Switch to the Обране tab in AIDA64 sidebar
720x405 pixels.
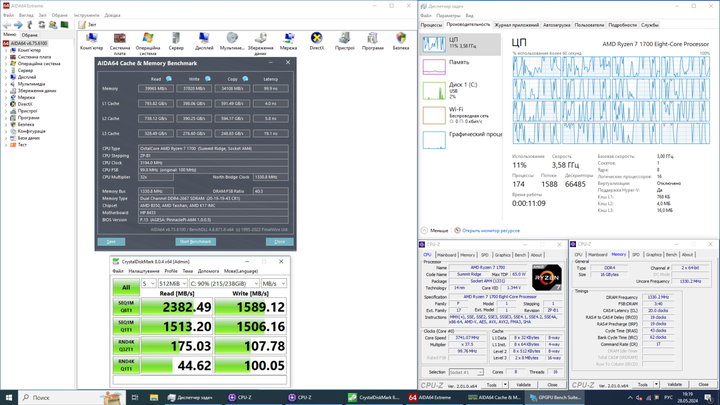pyautogui.click(x=29, y=35)
